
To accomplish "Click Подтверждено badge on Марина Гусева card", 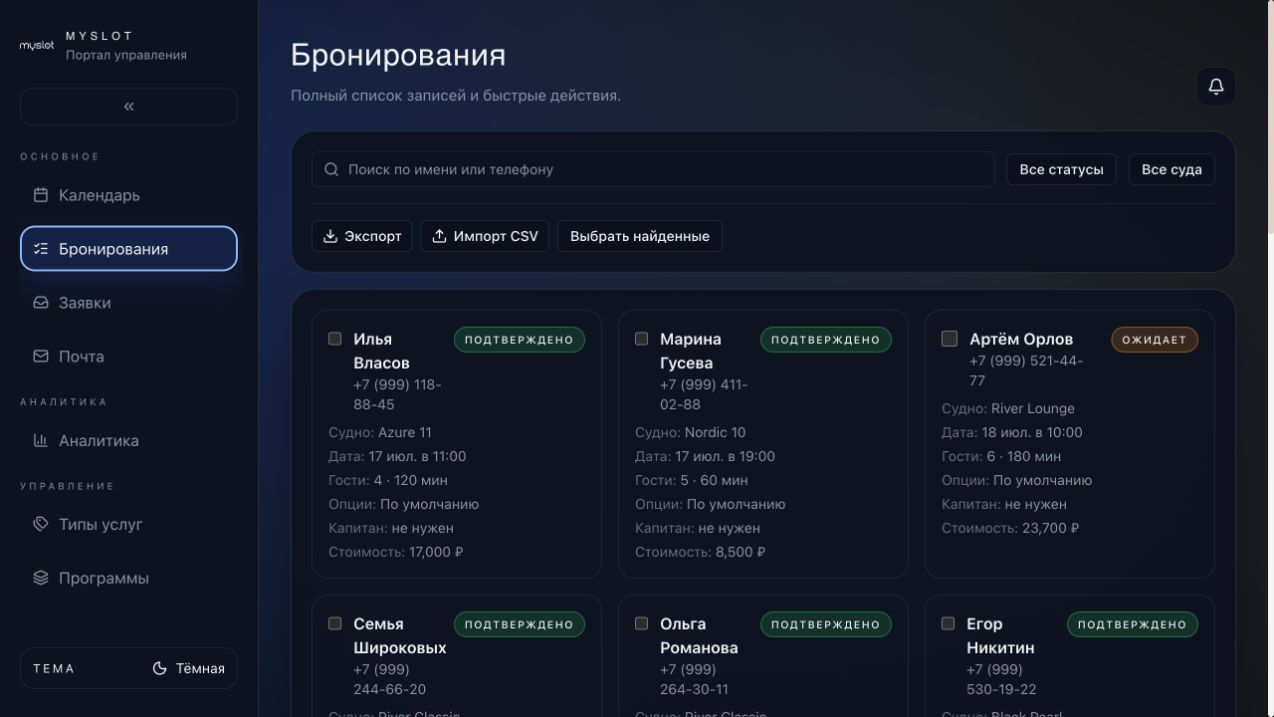I will [x=826, y=340].
